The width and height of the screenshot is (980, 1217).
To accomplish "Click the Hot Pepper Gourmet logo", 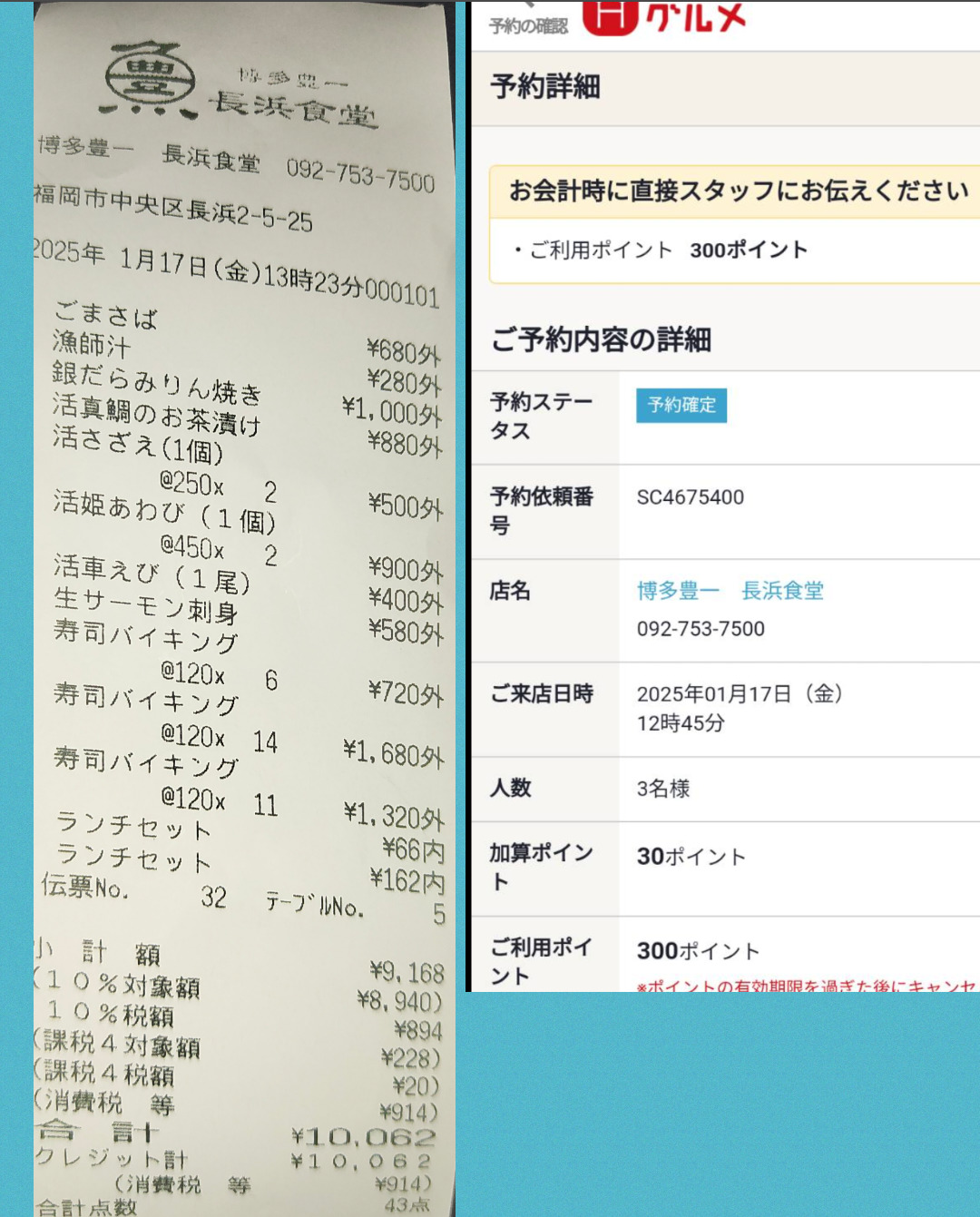I will coord(664,18).
